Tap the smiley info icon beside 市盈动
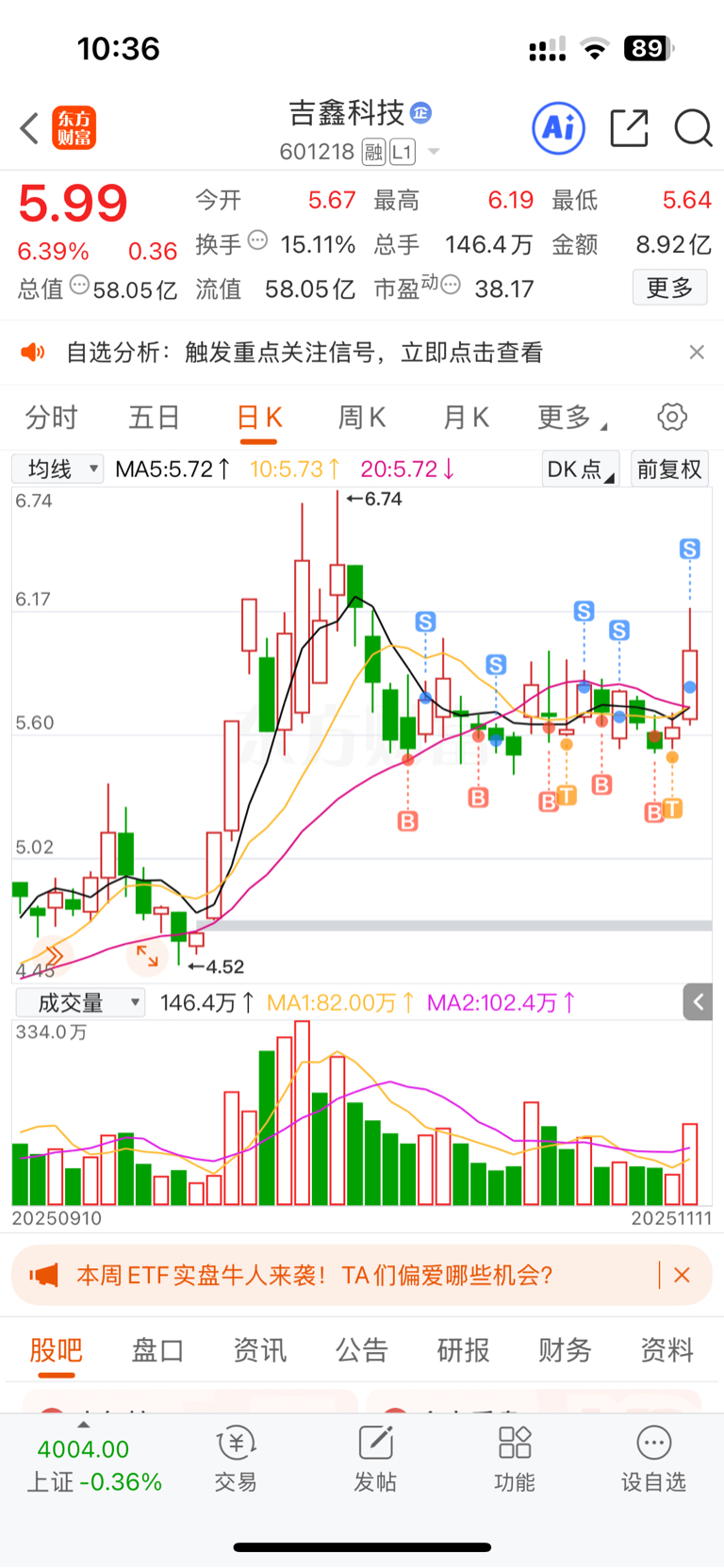This screenshot has height=1568, width=724. pyautogui.click(x=451, y=284)
